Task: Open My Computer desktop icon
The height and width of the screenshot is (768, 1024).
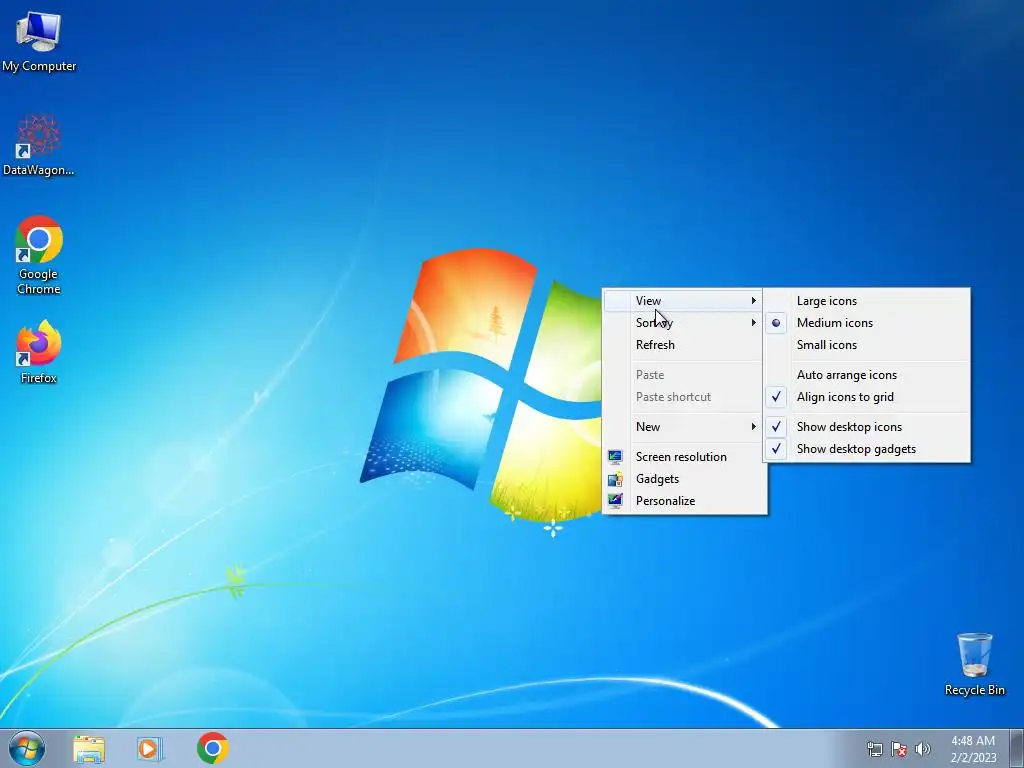Action: click(x=39, y=40)
